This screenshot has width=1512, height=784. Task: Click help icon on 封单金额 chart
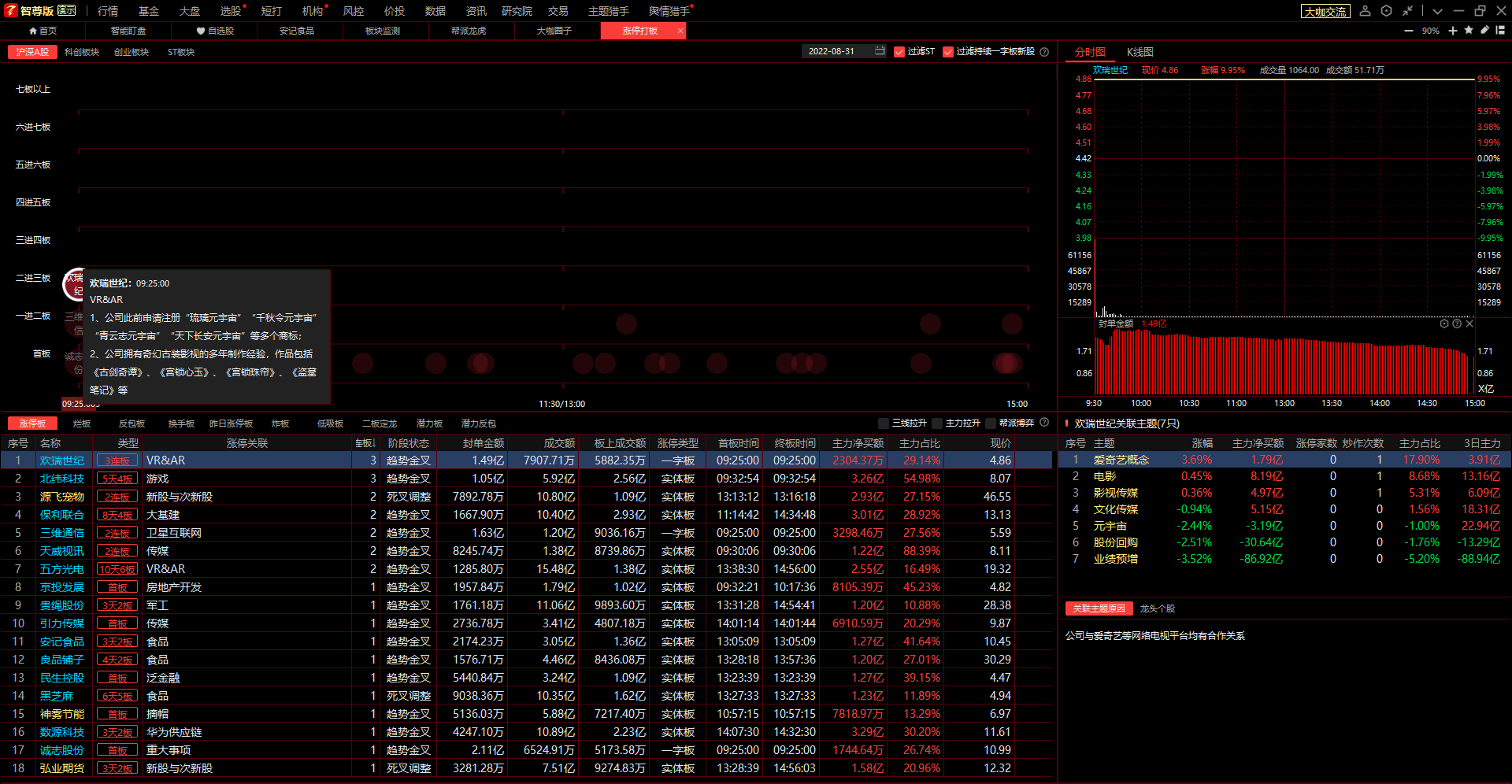pos(1457,324)
